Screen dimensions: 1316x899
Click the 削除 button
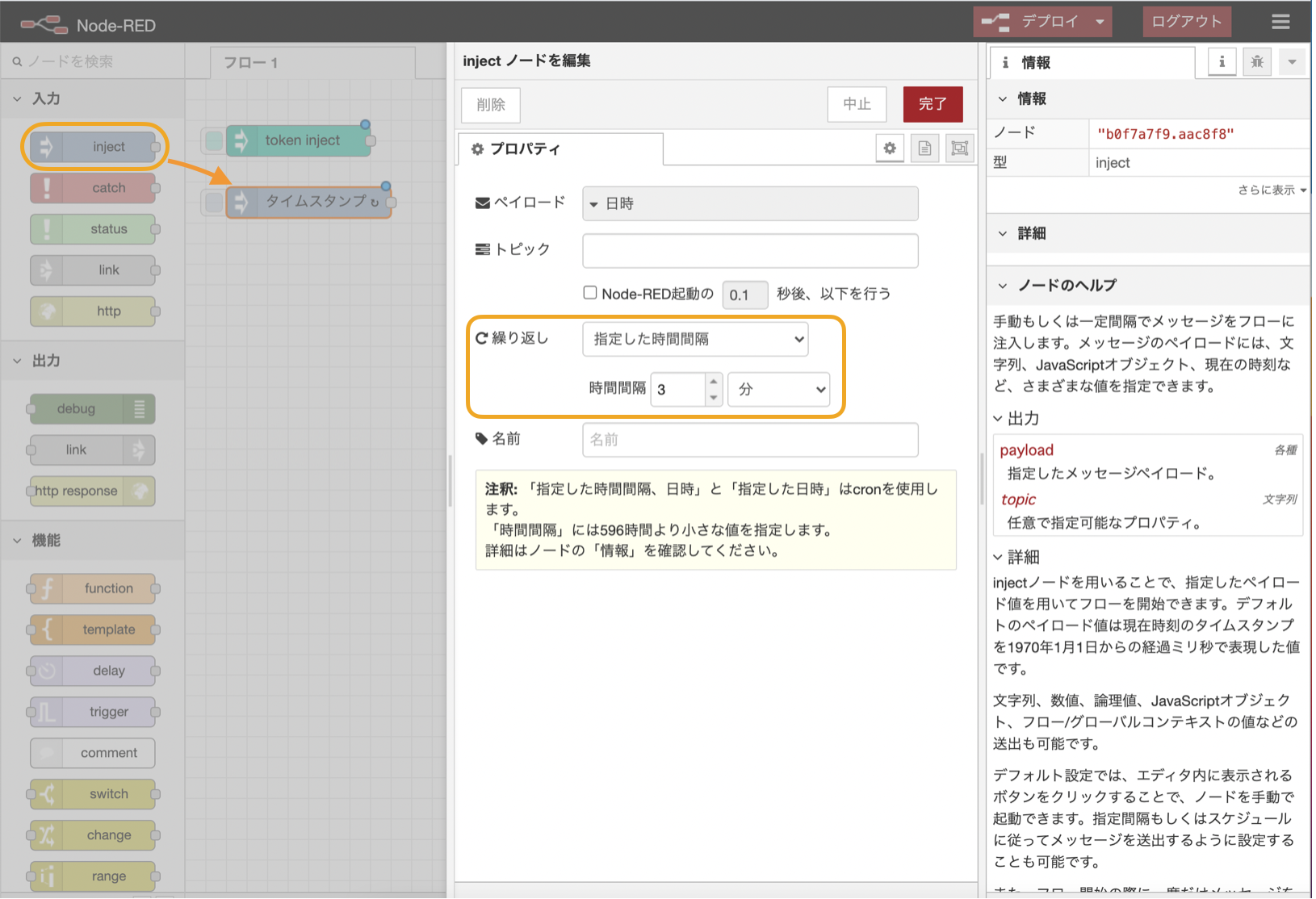(x=491, y=105)
